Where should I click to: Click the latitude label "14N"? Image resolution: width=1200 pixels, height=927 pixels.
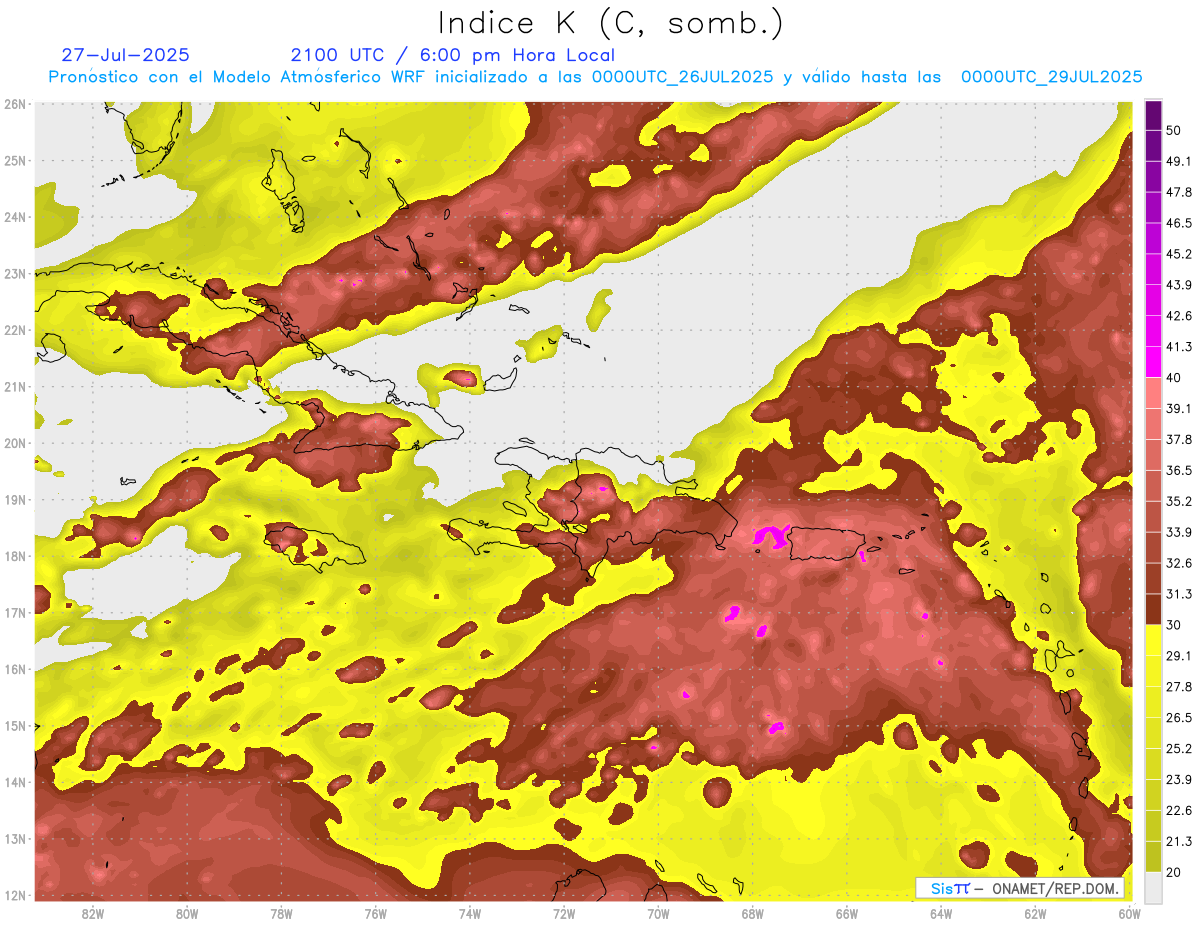(x=15, y=782)
